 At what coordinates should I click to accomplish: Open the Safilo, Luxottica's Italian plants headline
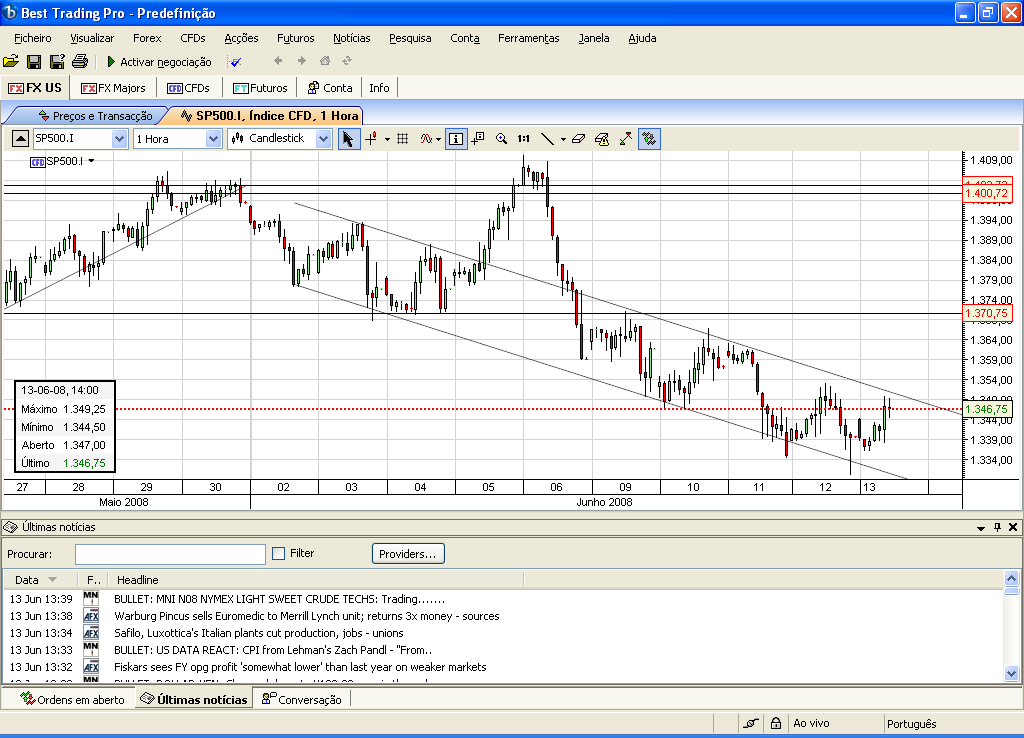click(259, 633)
